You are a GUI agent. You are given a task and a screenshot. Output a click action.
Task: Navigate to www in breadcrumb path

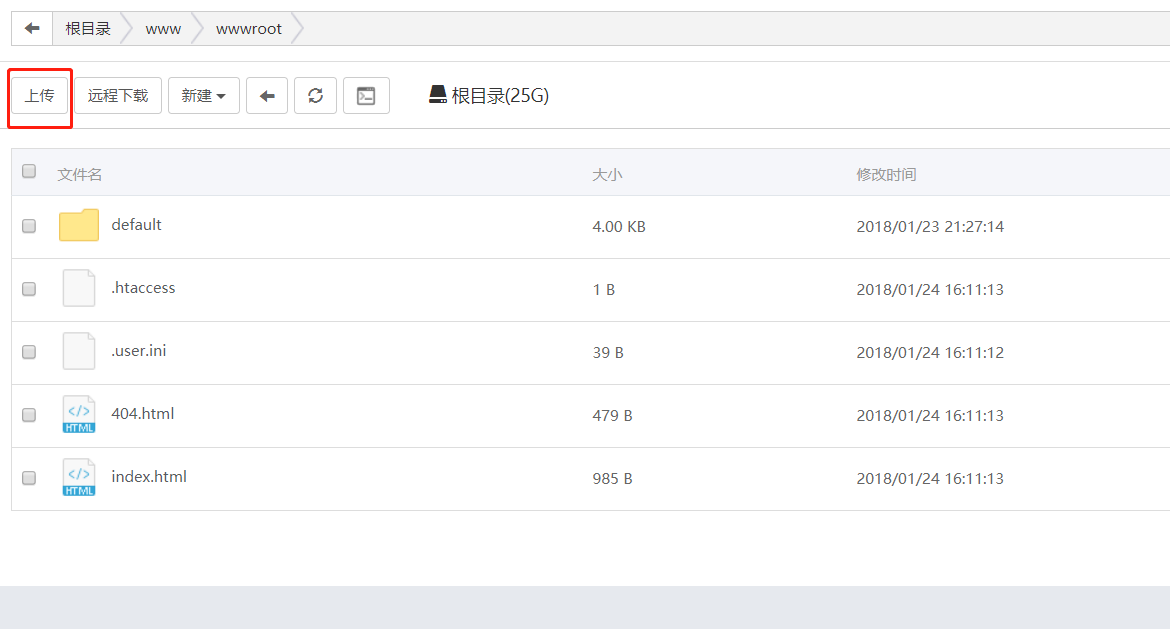[163, 29]
